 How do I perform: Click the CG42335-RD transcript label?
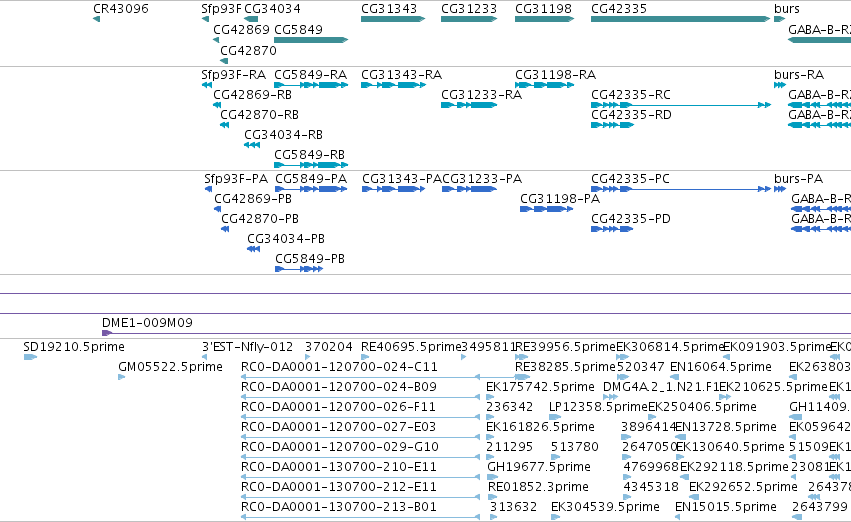coord(631,114)
